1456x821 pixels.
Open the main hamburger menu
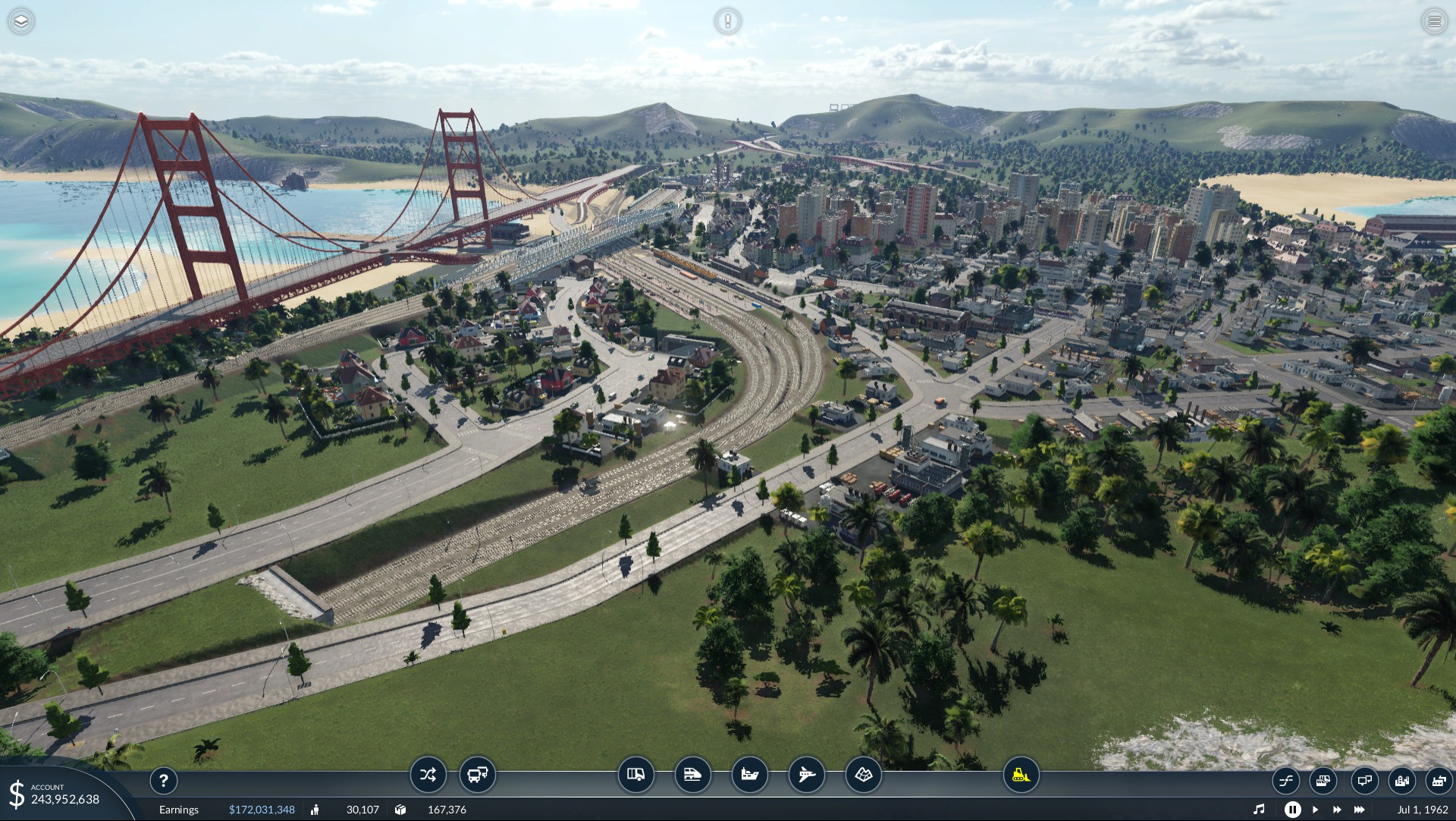coord(1434,21)
